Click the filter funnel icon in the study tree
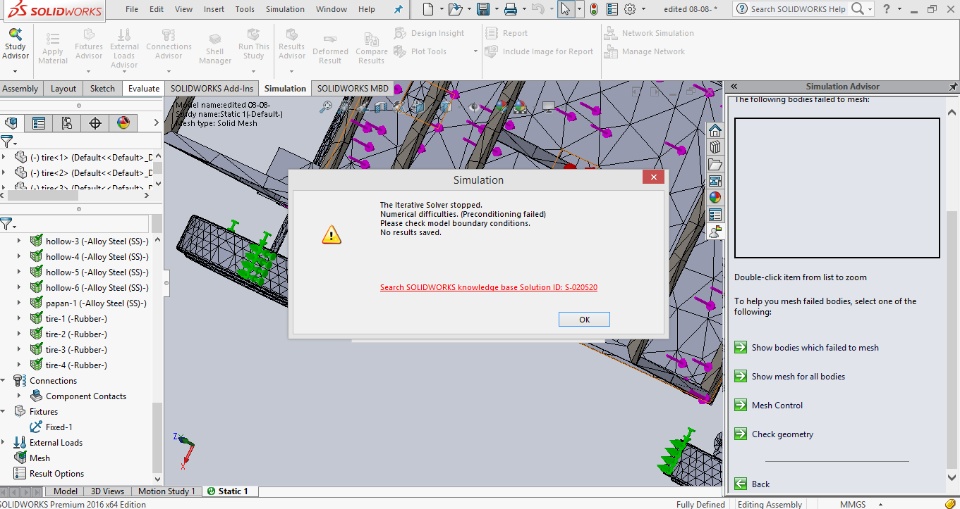 click(x=7, y=224)
